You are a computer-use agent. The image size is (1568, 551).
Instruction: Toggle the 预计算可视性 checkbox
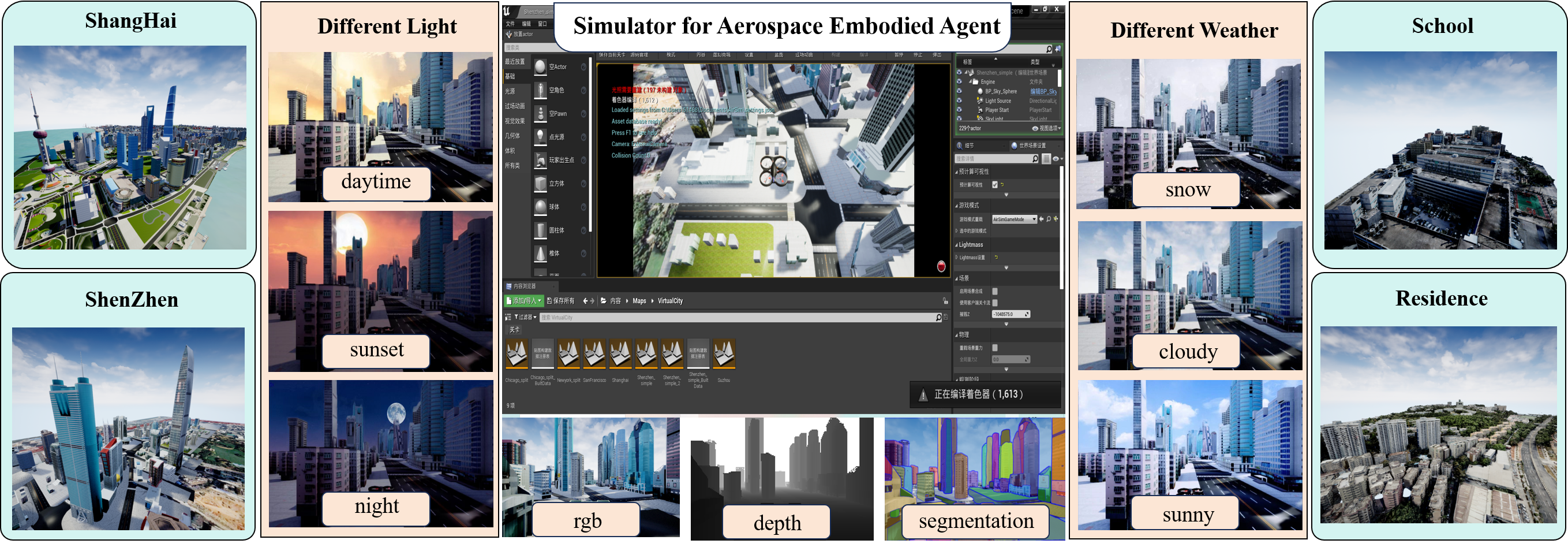995,185
